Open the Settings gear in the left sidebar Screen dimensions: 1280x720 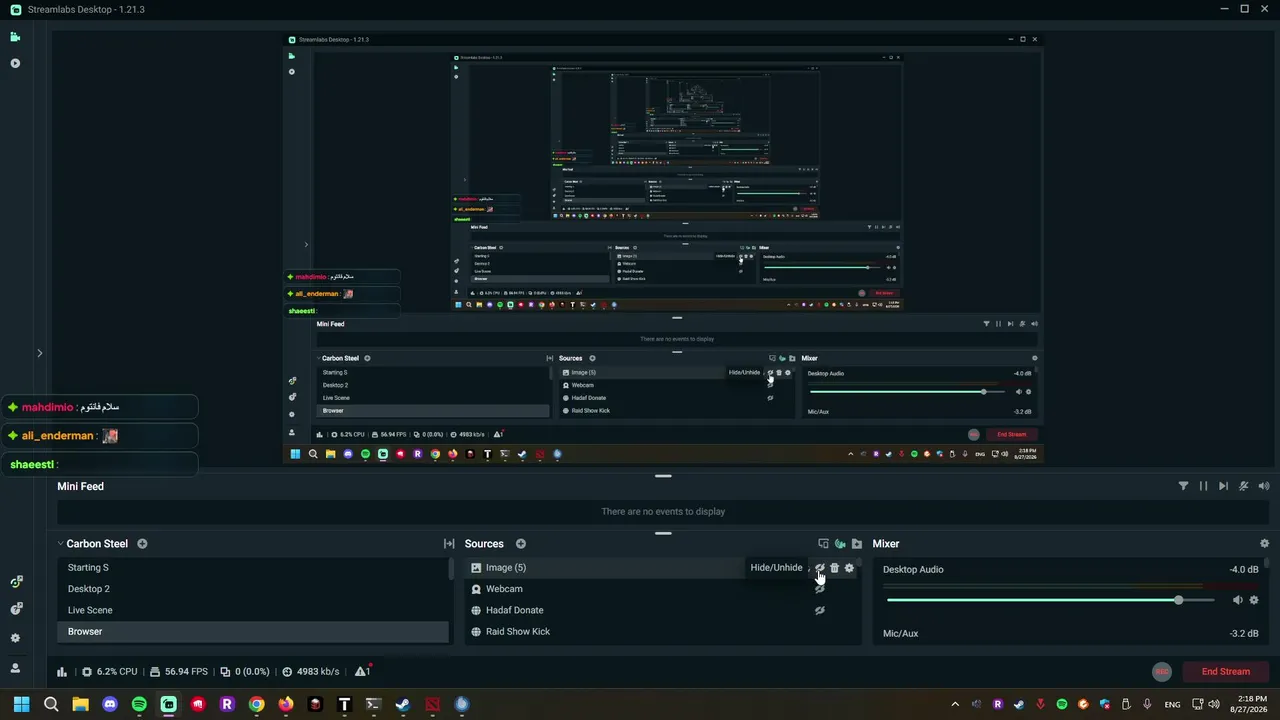[x=15, y=638]
